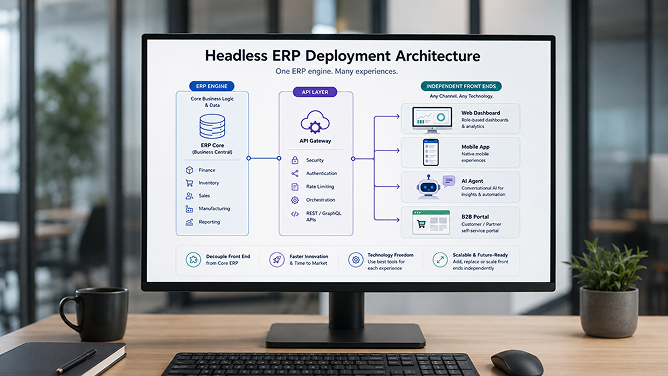Click 'Conversational AI for insights & automation' text
This screenshot has height=376, width=668.
pyautogui.click(x=483, y=191)
